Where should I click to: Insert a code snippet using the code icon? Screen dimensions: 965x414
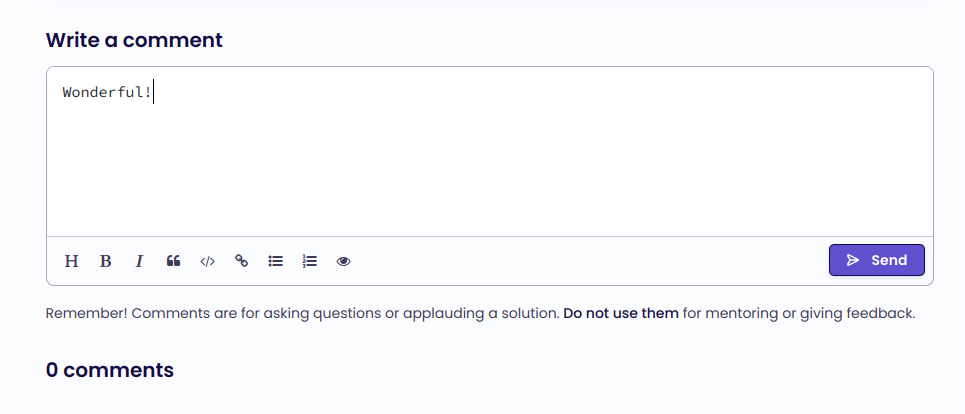207,261
